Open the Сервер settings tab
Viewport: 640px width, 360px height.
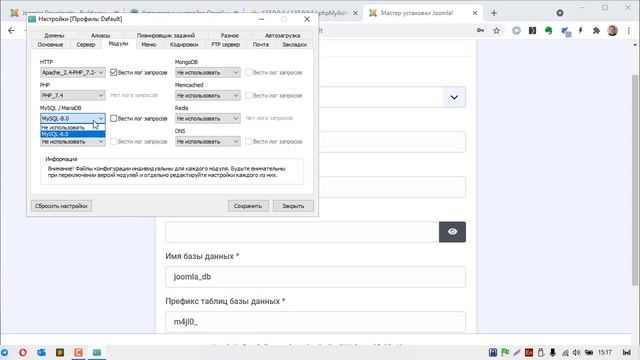(x=86, y=44)
